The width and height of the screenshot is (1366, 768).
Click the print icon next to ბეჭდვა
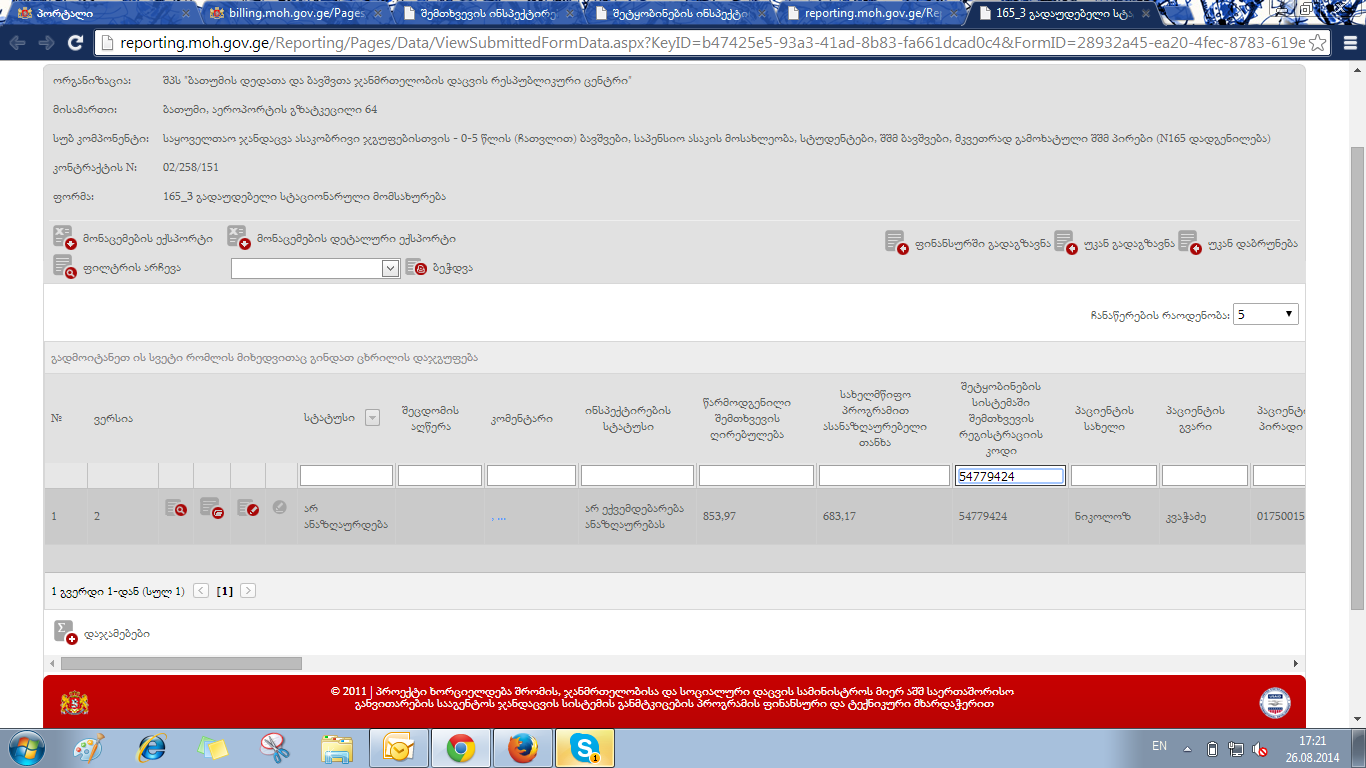coord(416,268)
